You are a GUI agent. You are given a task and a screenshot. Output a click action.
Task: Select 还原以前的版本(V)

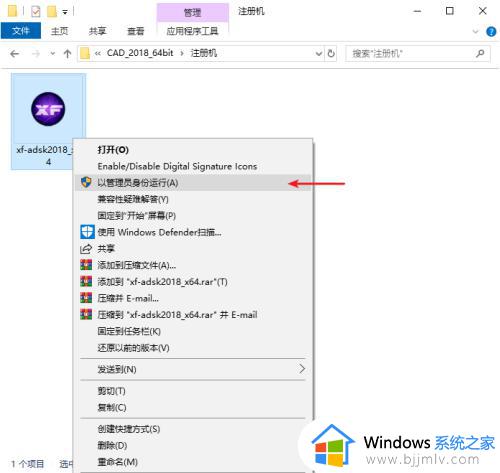pos(193,348)
